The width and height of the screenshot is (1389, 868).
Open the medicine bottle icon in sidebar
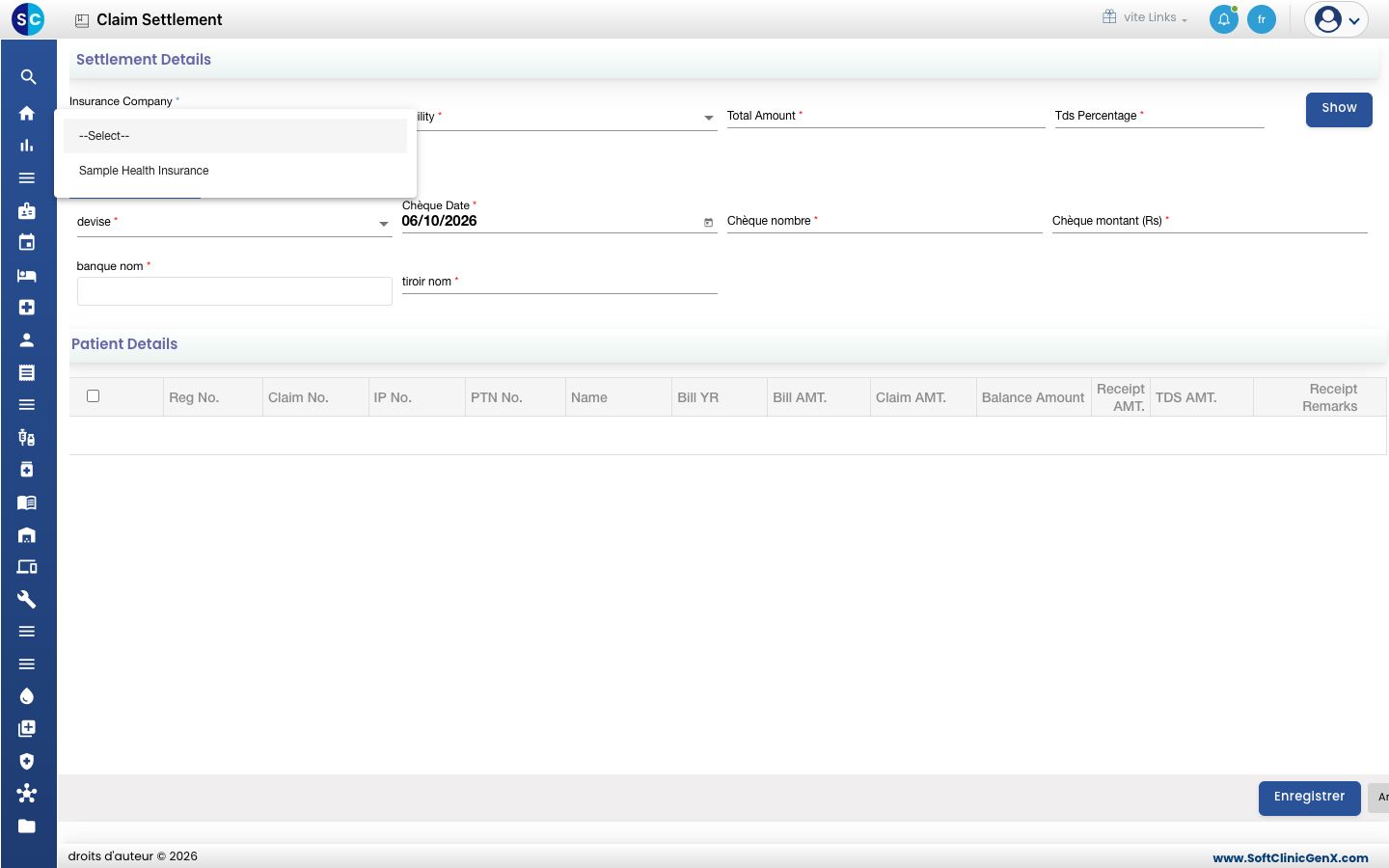tap(27, 470)
